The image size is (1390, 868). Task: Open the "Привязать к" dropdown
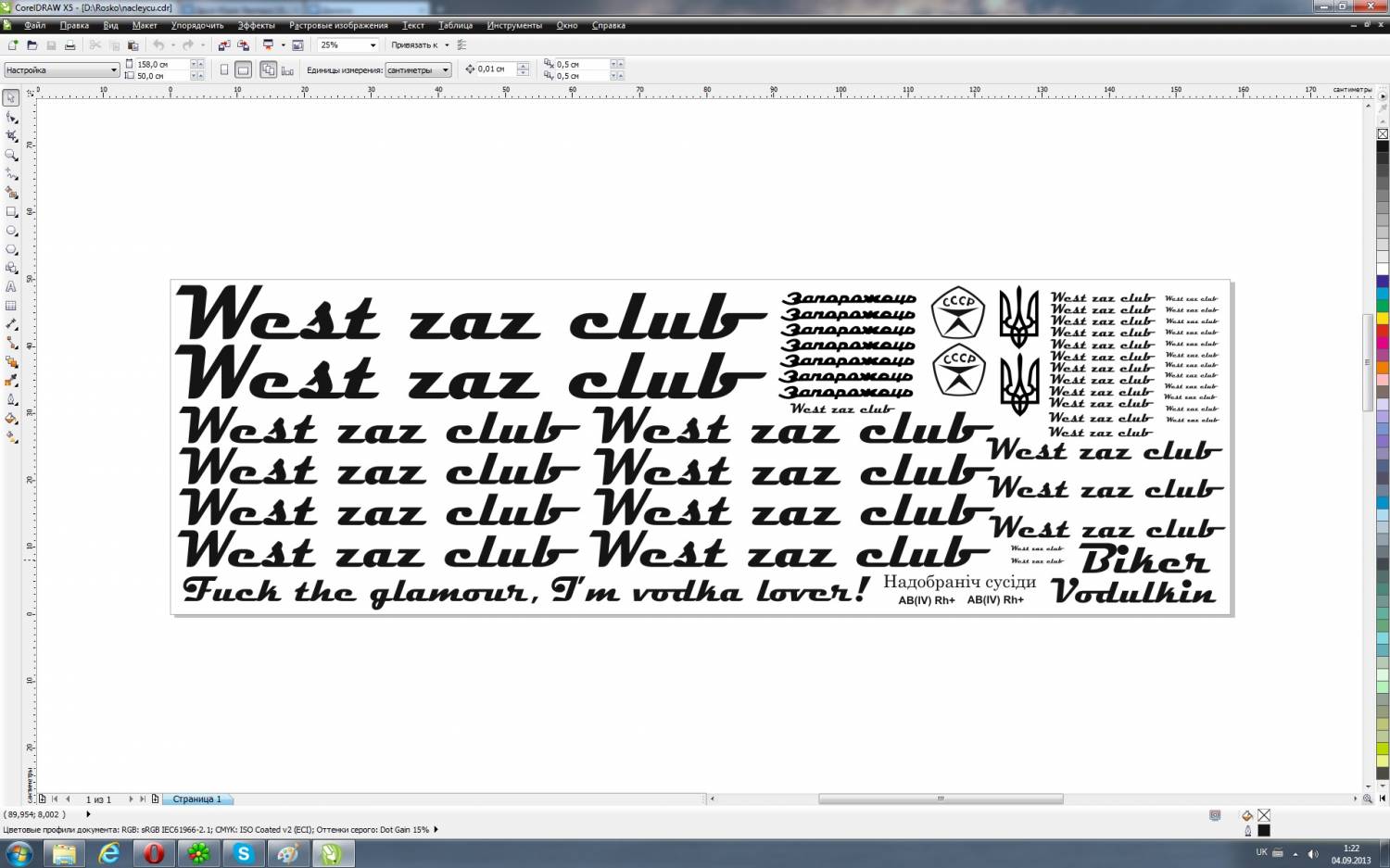pos(447,44)
